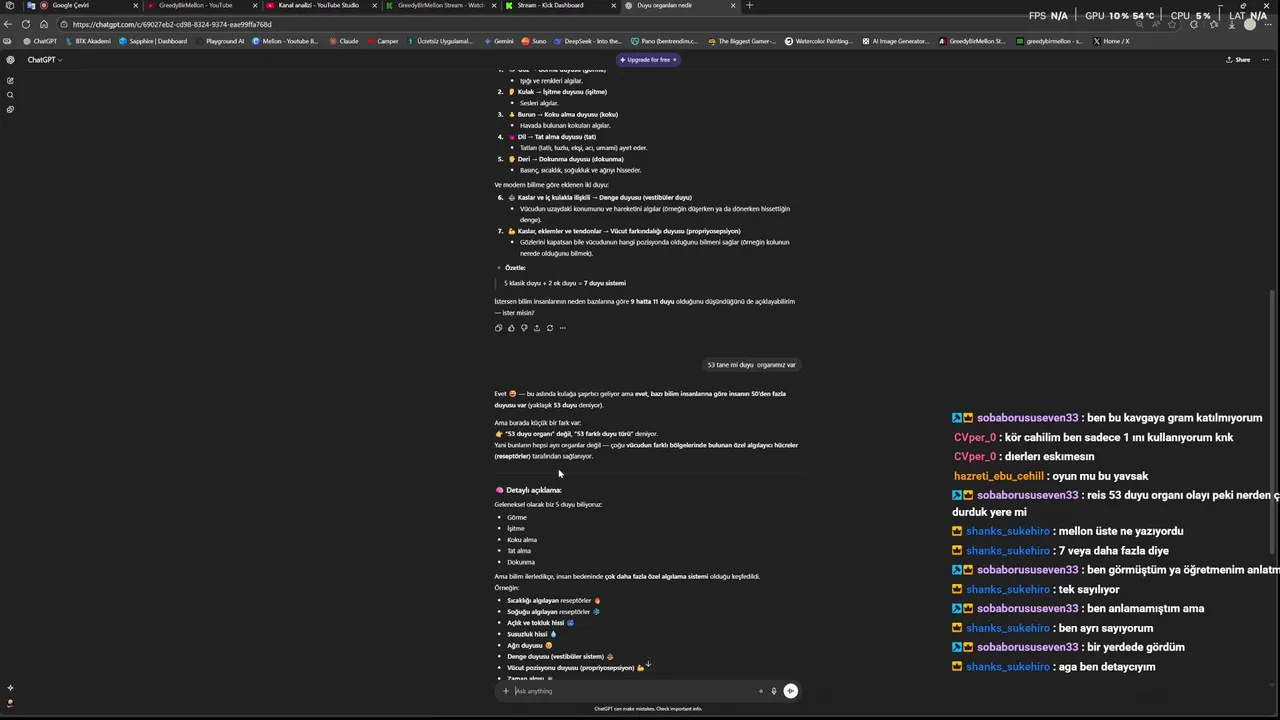Open the BTK Akademi bookmark
The image size is (1280, 720).
(x=87, y=41)
